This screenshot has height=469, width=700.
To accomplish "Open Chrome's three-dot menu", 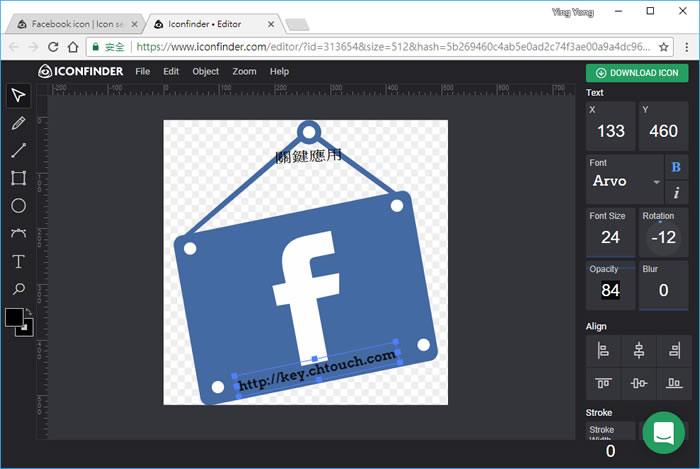I will tap(687, 47).
